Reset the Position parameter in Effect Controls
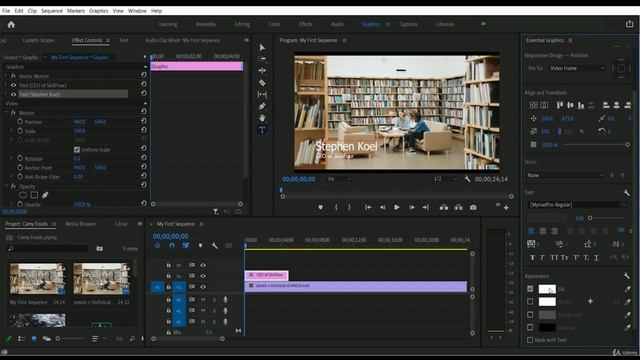Image resolution: width=640 pixels, height=360 pixels. 144,121
